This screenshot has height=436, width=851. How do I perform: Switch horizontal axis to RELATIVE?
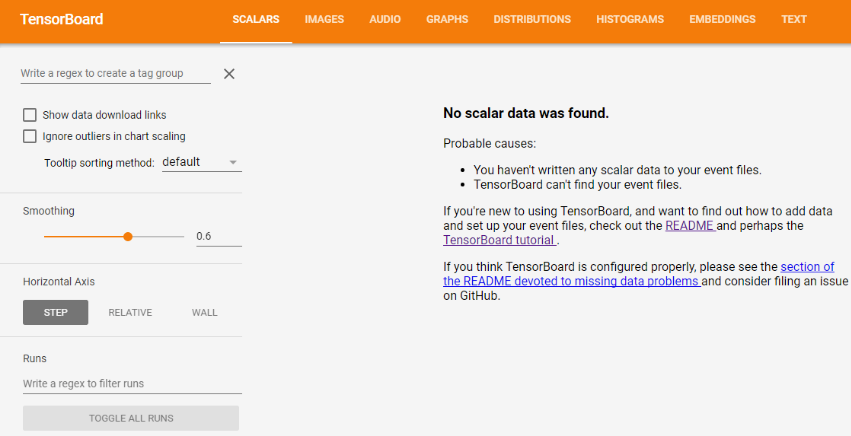130,312
